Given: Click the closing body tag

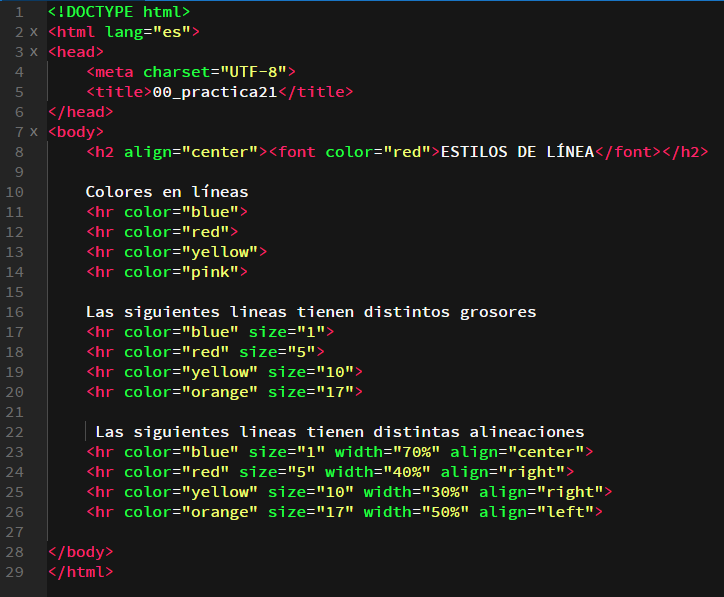Looking at the screenshot, I should click(x=81, y=552).
